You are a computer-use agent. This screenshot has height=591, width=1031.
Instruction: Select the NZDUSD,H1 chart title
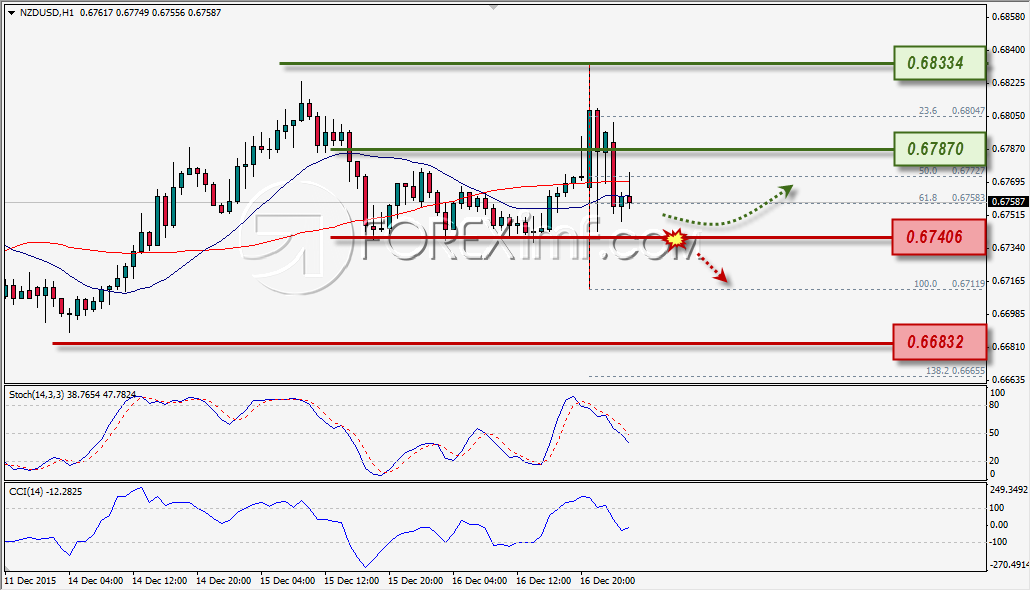47,12
